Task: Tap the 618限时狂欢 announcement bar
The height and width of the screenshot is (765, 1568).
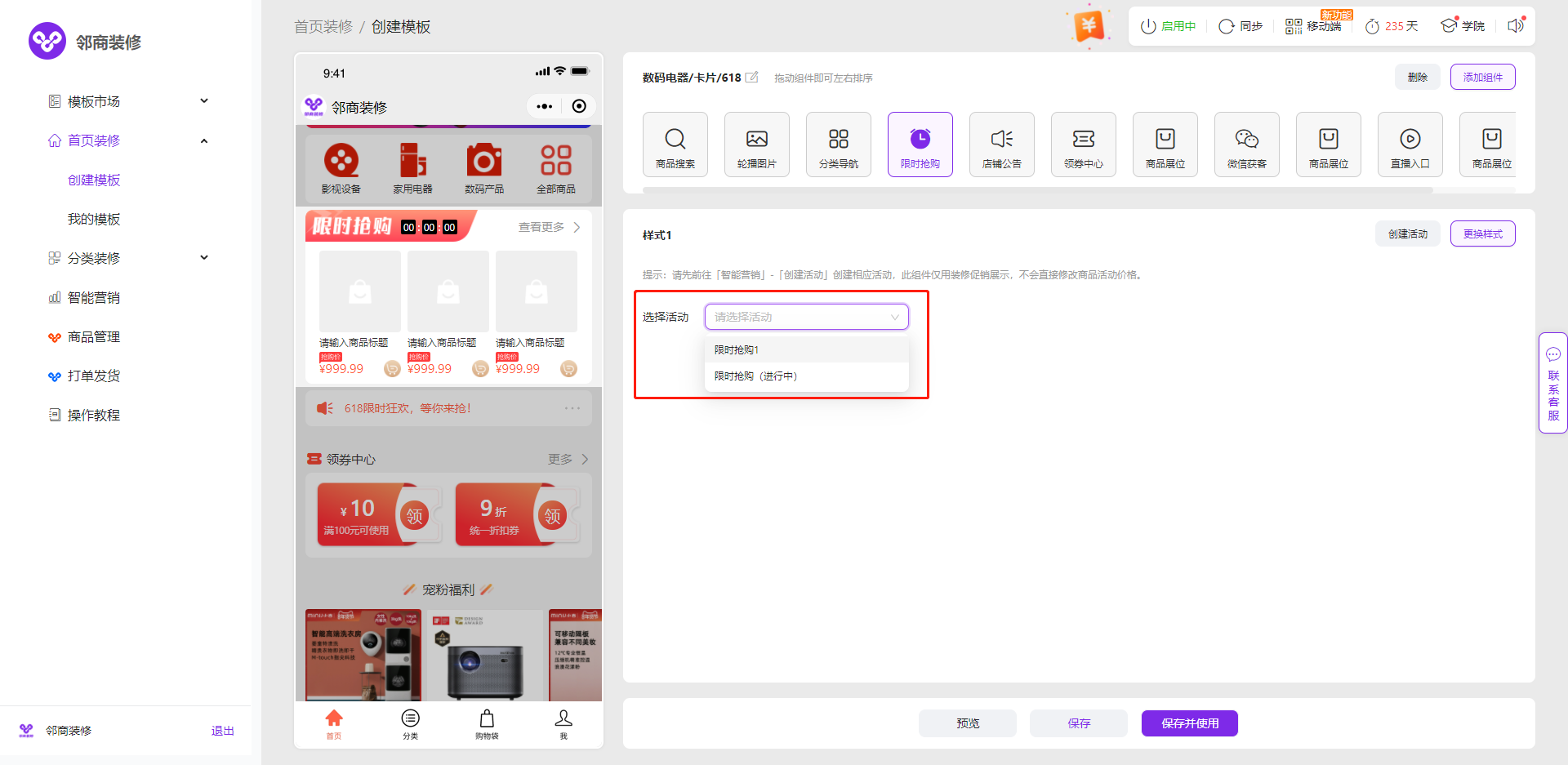Action: 448,408
